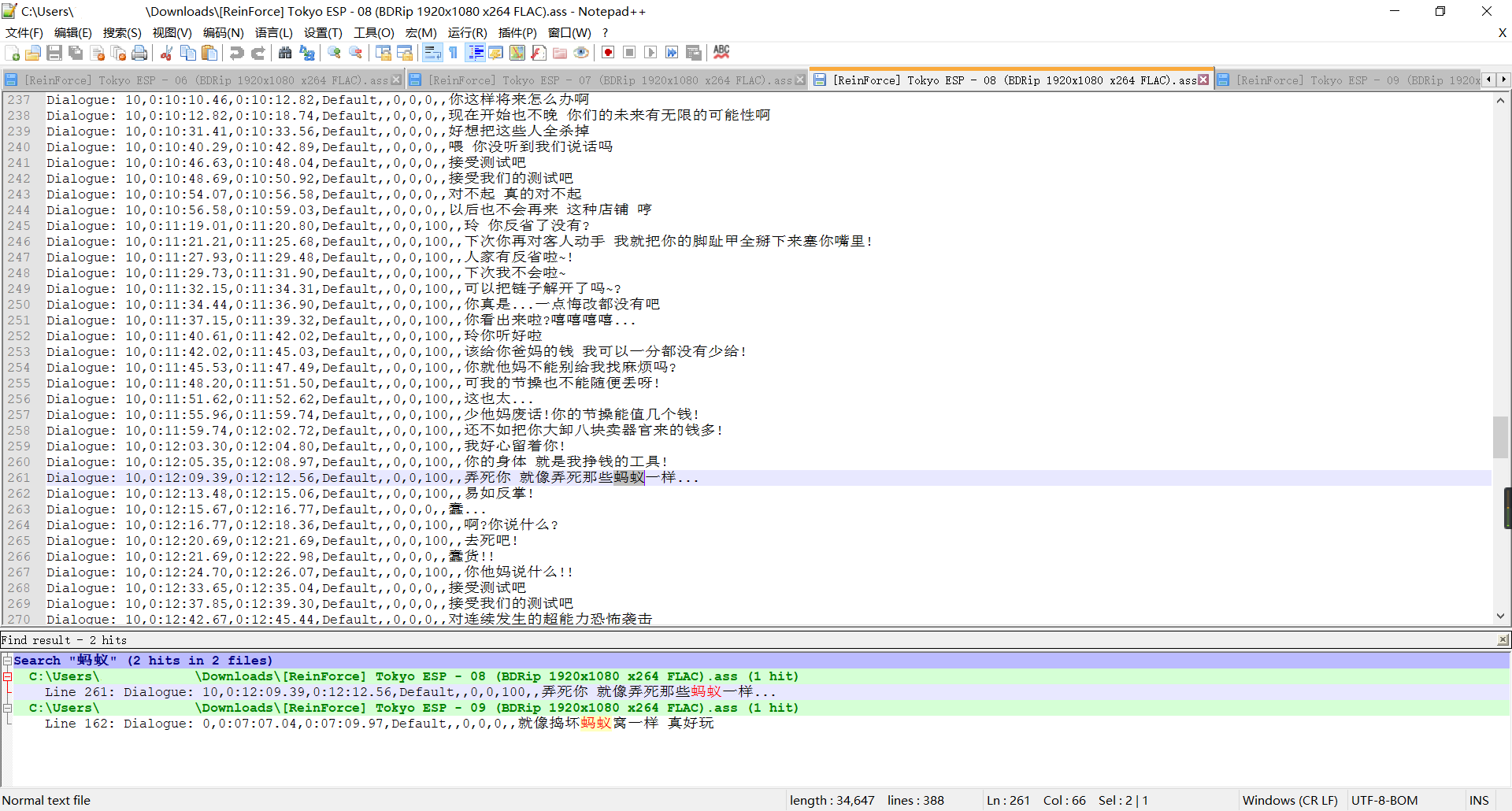Collapse the Search results root node
This screenshot has width=1512, height=811.
tap(7, 661)
